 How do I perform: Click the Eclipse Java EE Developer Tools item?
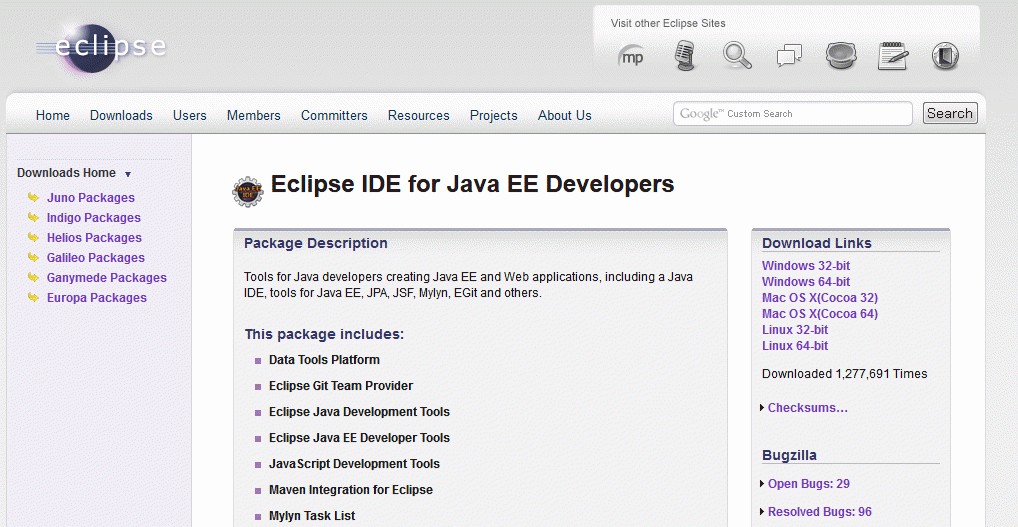[359, 438]
